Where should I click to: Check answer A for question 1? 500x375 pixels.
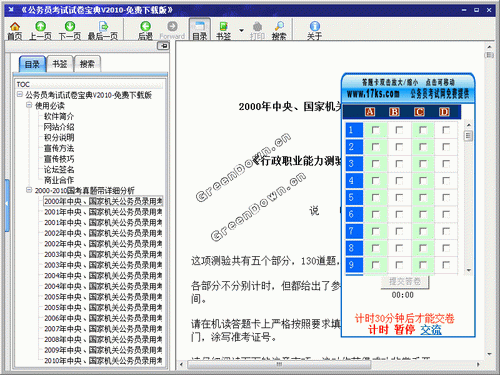[376, 130]
